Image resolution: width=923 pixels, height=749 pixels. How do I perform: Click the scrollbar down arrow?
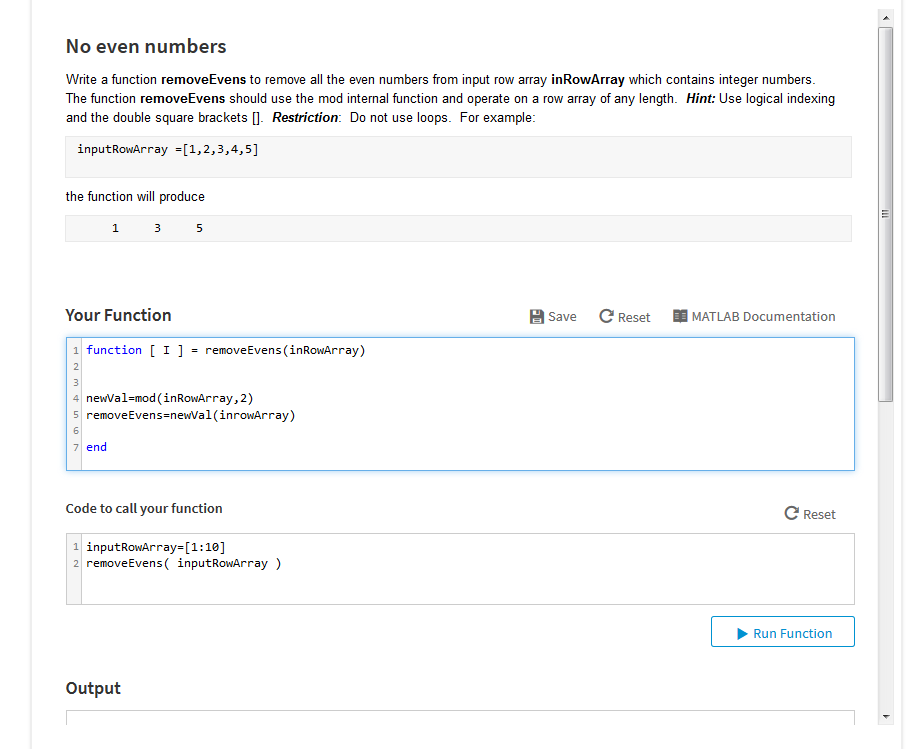(885, 716)
